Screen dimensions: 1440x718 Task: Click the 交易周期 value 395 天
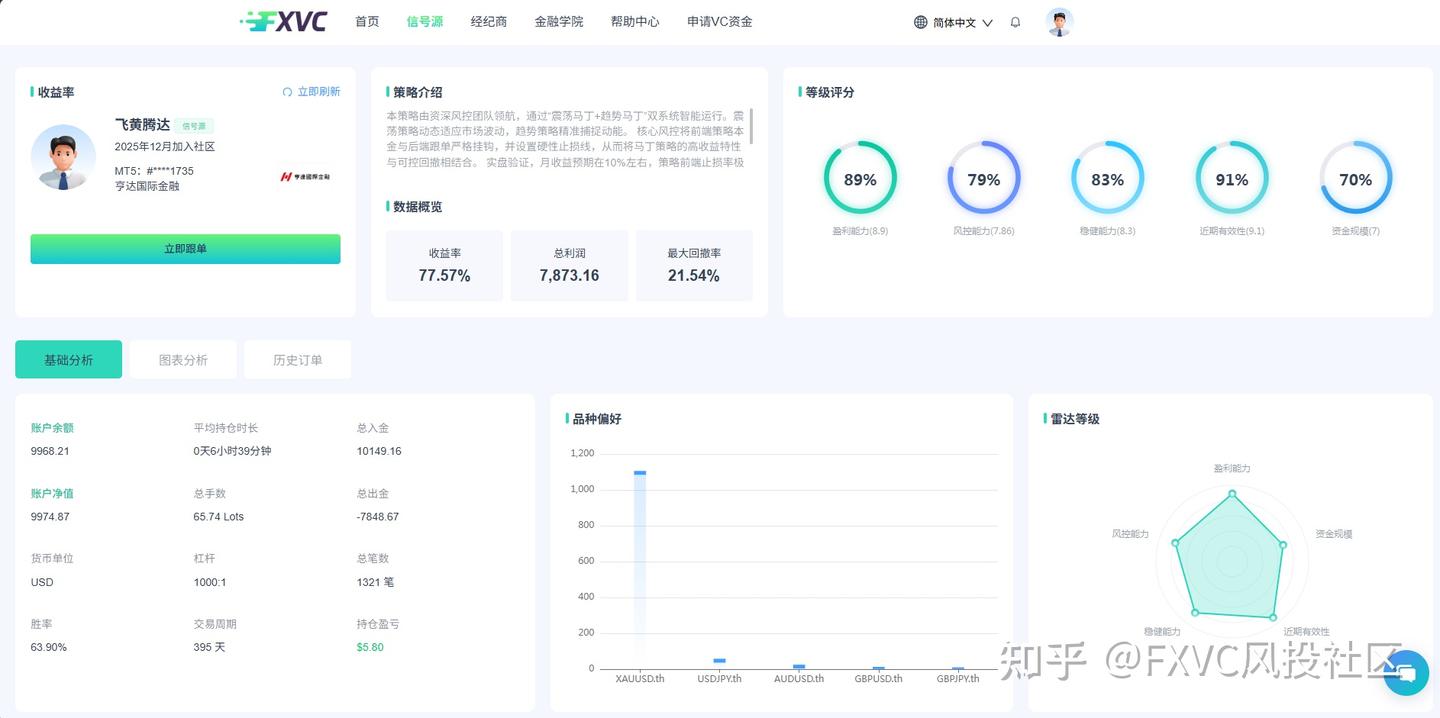[x=210, y=647]
